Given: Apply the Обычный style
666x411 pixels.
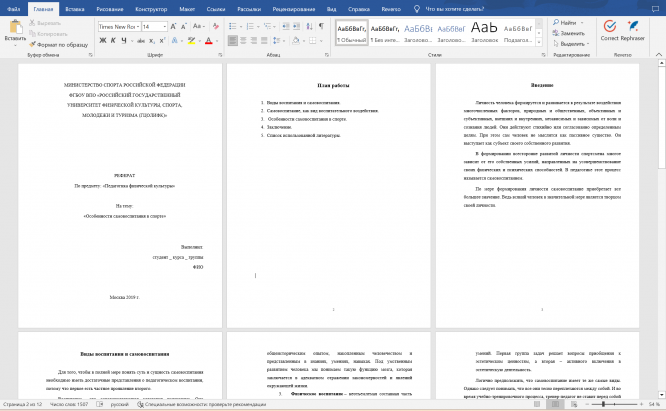Looking at the screenshot, I should (352, 33).
